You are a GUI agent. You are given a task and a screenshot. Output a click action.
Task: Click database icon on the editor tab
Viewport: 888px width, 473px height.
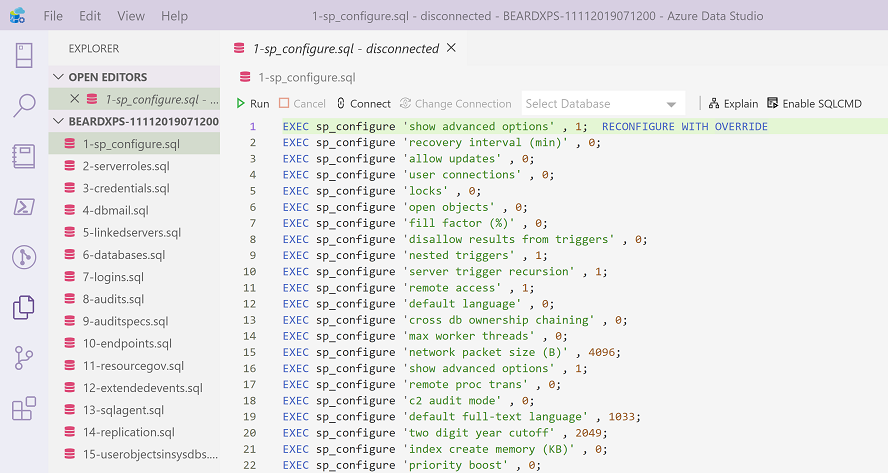240,49
